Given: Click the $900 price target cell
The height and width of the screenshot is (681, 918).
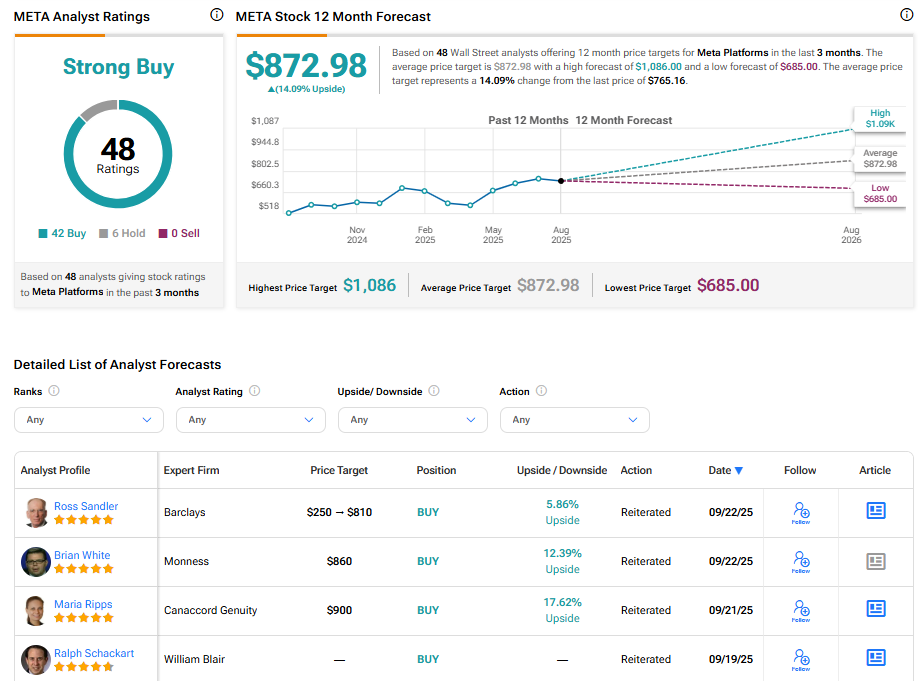Looking at the screenshot, I should (339, 611).
